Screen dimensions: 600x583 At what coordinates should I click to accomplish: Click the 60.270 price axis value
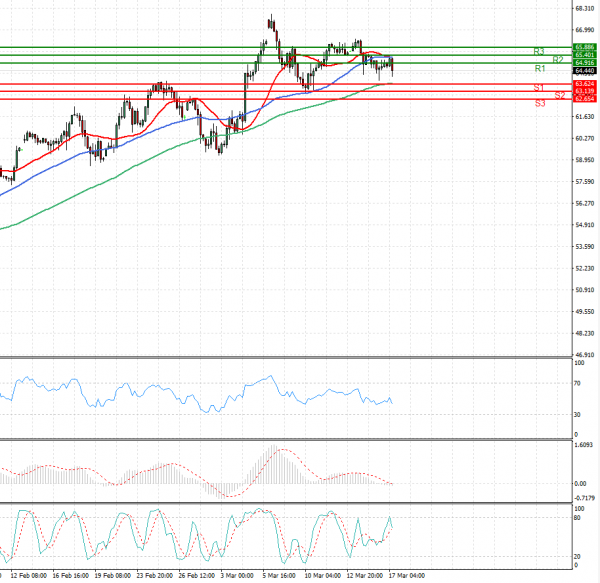tap(585, 138)
